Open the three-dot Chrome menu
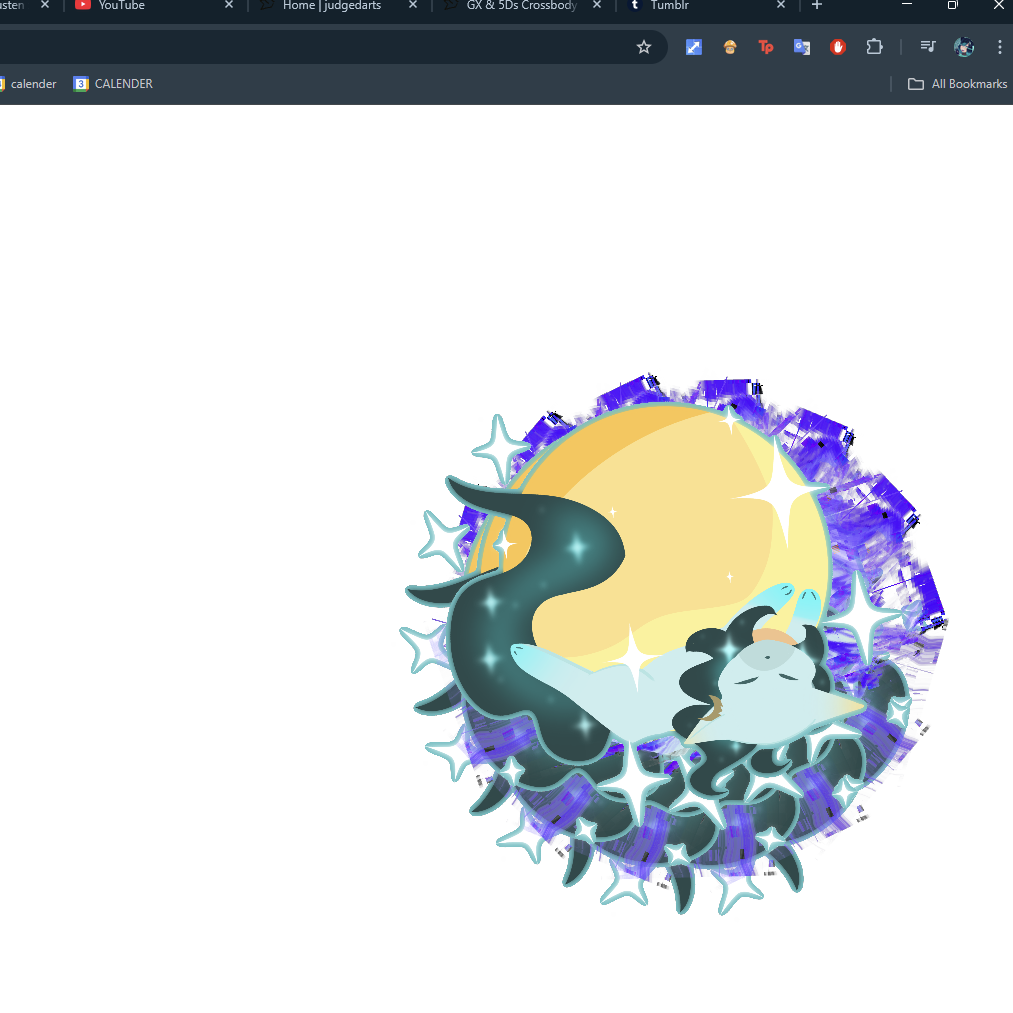The image size is (1013, 1013). (x=1000, y=47)
